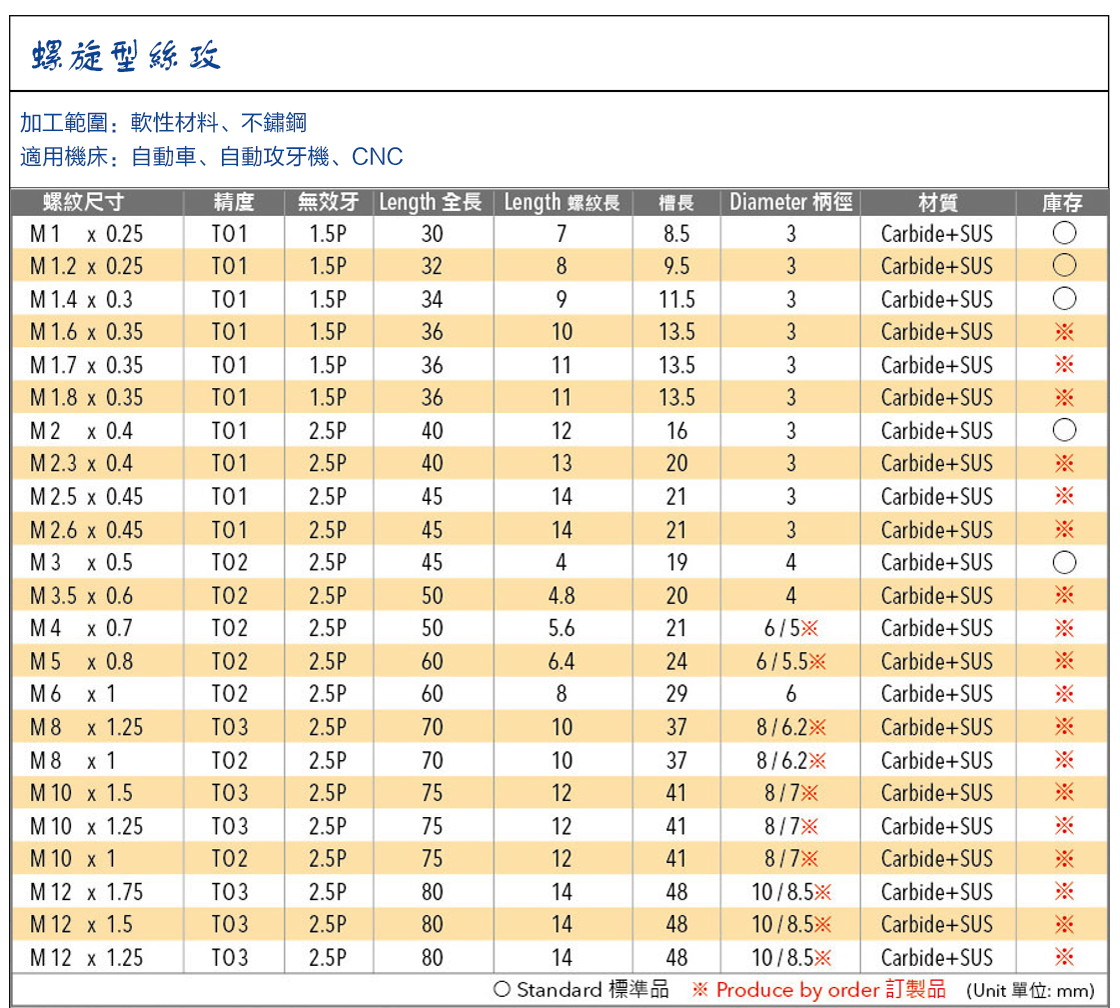Viewport: 1120px width, 1008px height.
Task: Click the red ※ stock mark for M 12 x 1.25
Action: point(1064,957)
